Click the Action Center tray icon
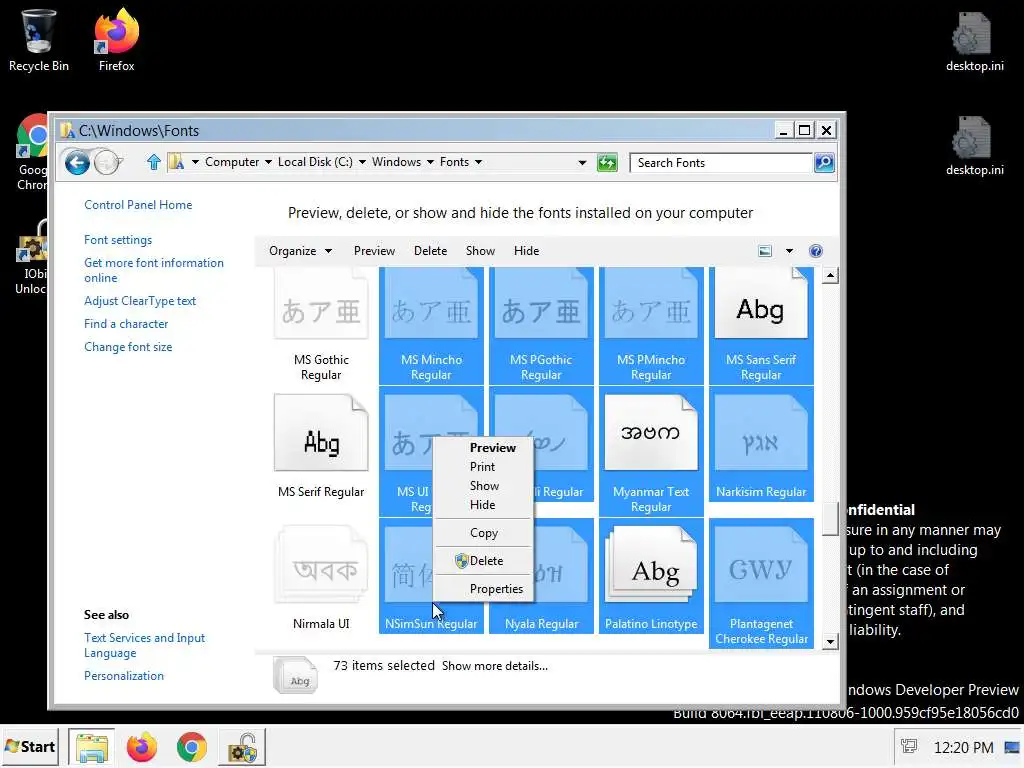Image resolution: width=1024 pixels, height=768 pixels. (908, 746)
